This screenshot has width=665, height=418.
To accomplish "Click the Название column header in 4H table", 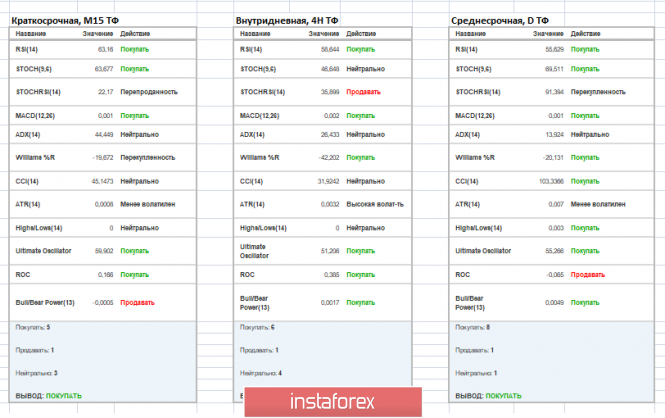I will (255, 33).
